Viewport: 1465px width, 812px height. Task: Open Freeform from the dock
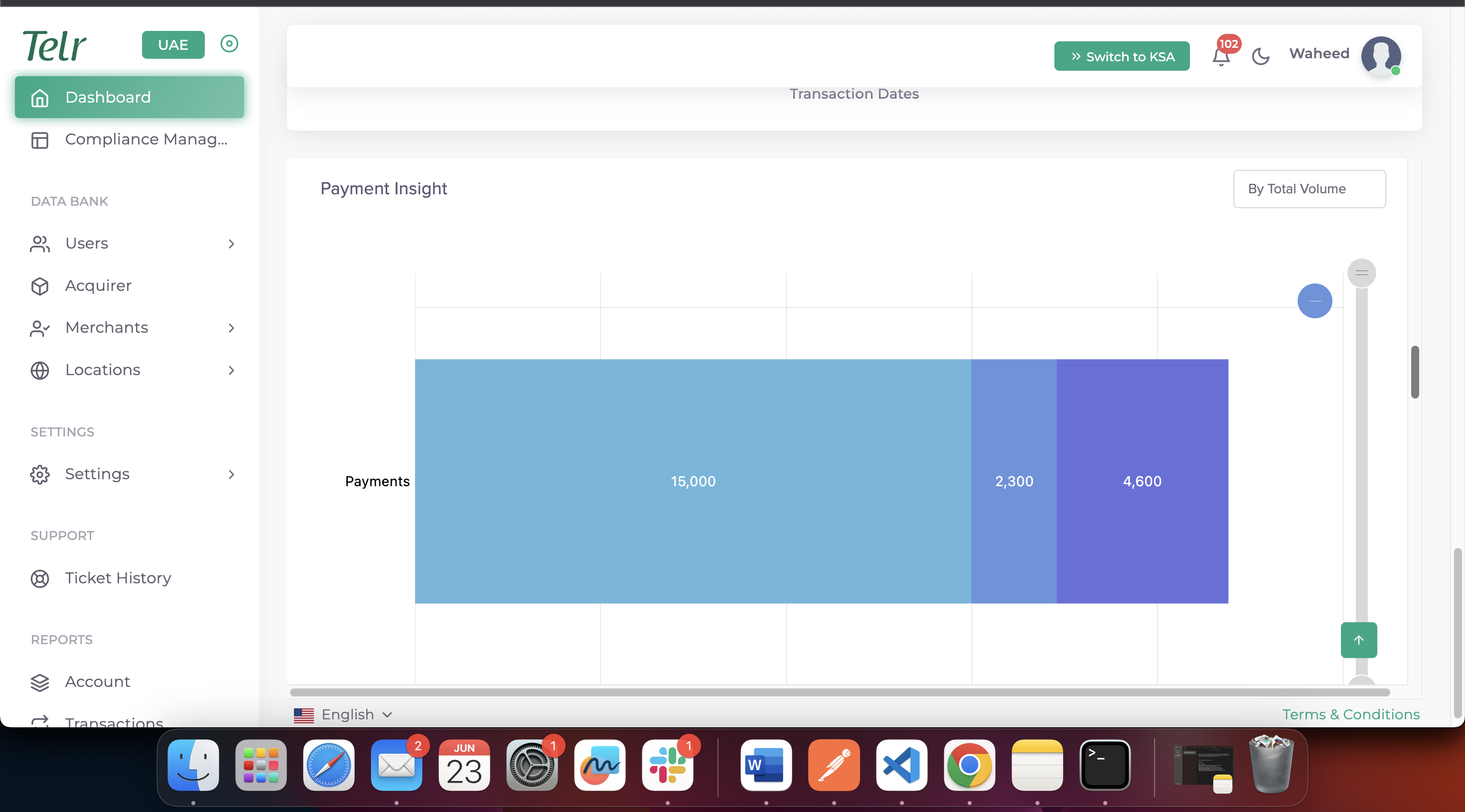coord(600,765)
